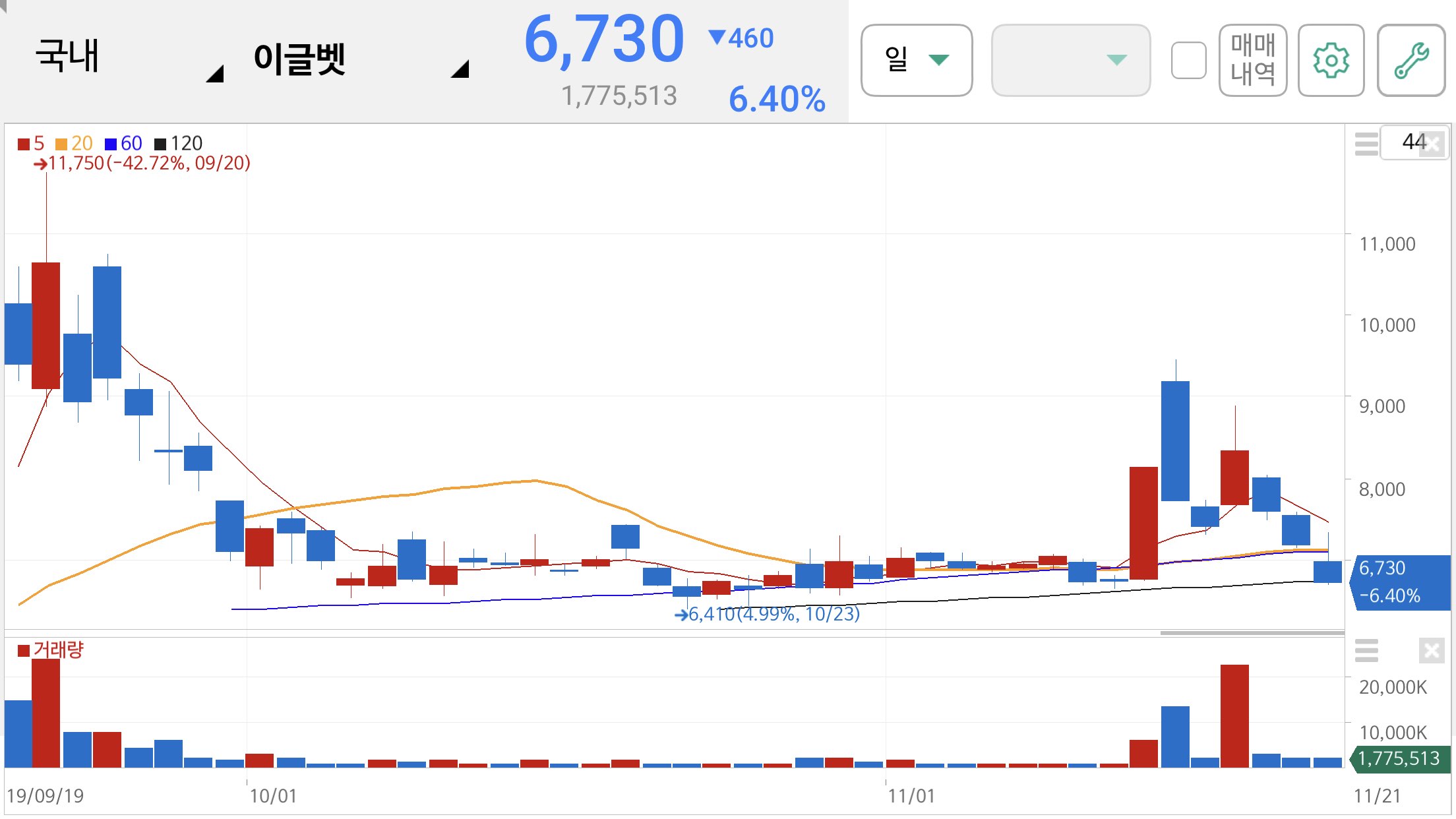The image size is (1456, 819).
Task: Open volume chart hamburger menu
Action: pyautogui.click(x=1366, y=650)
